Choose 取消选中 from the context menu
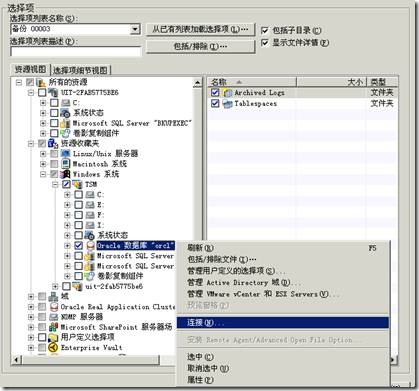This screenshot has width=419, height=391. [283, 368]
